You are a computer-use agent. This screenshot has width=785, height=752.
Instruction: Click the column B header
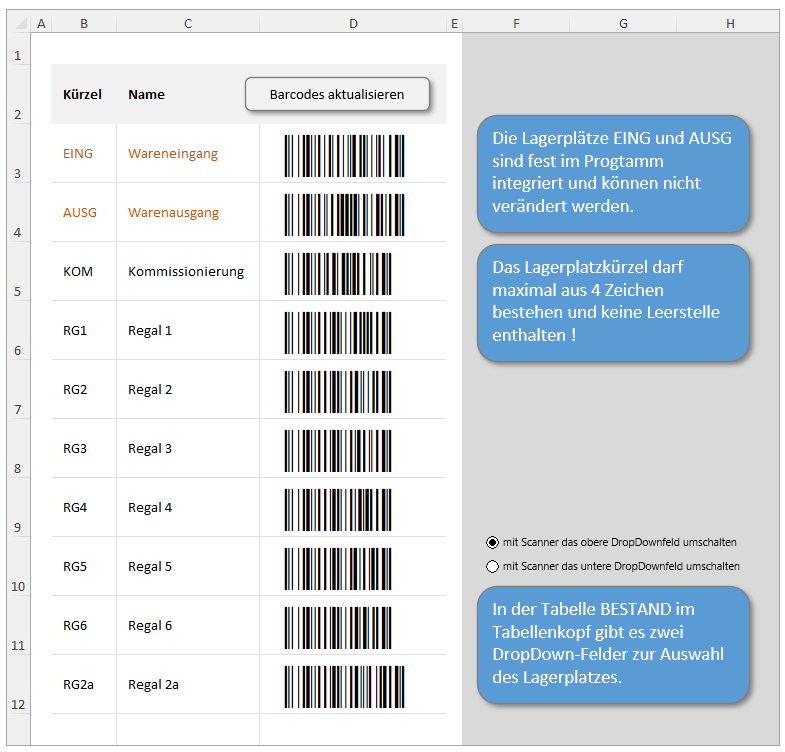coord(83,23)
